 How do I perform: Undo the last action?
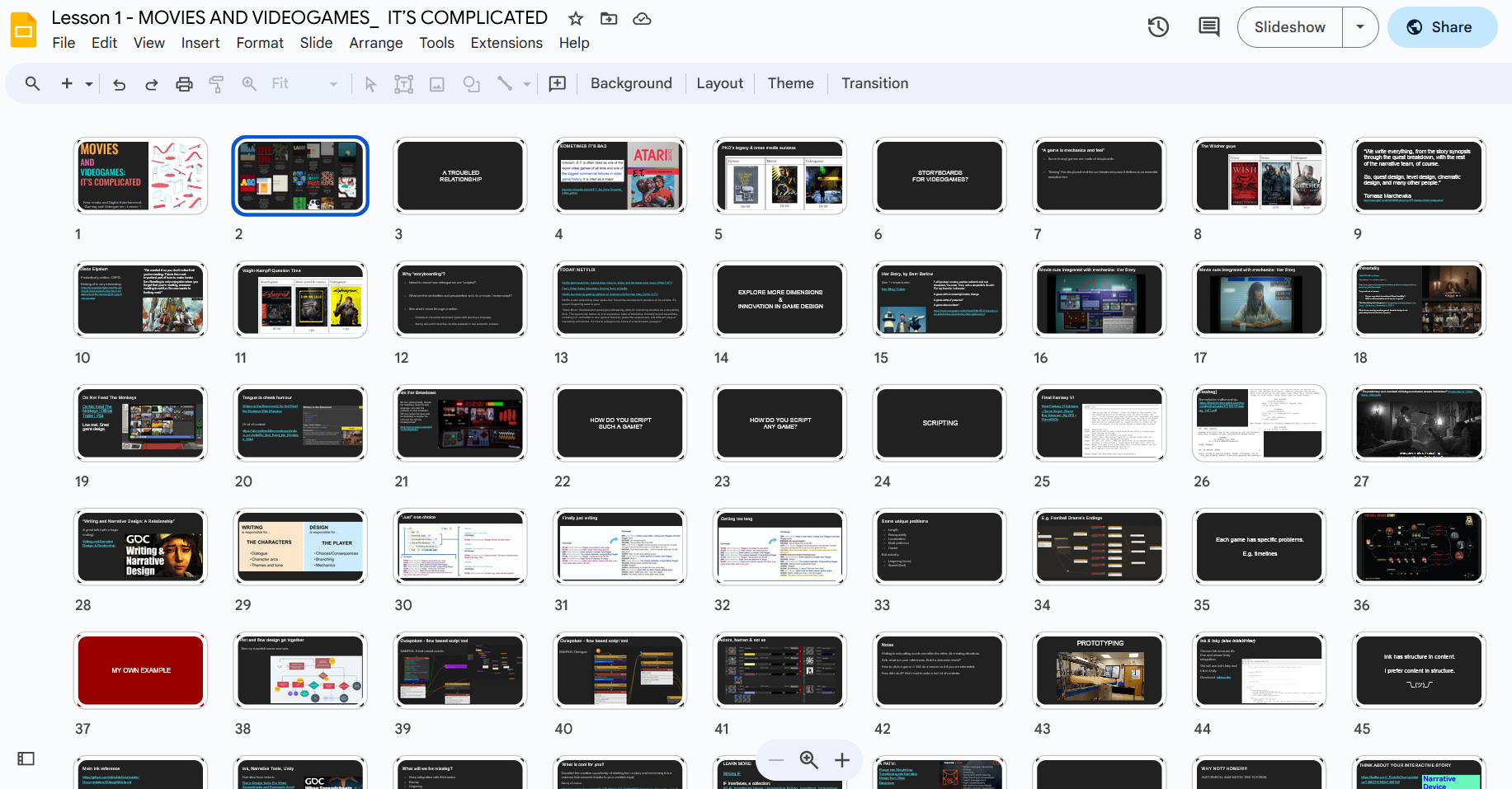pyautogui.click(x=120, y=83)
